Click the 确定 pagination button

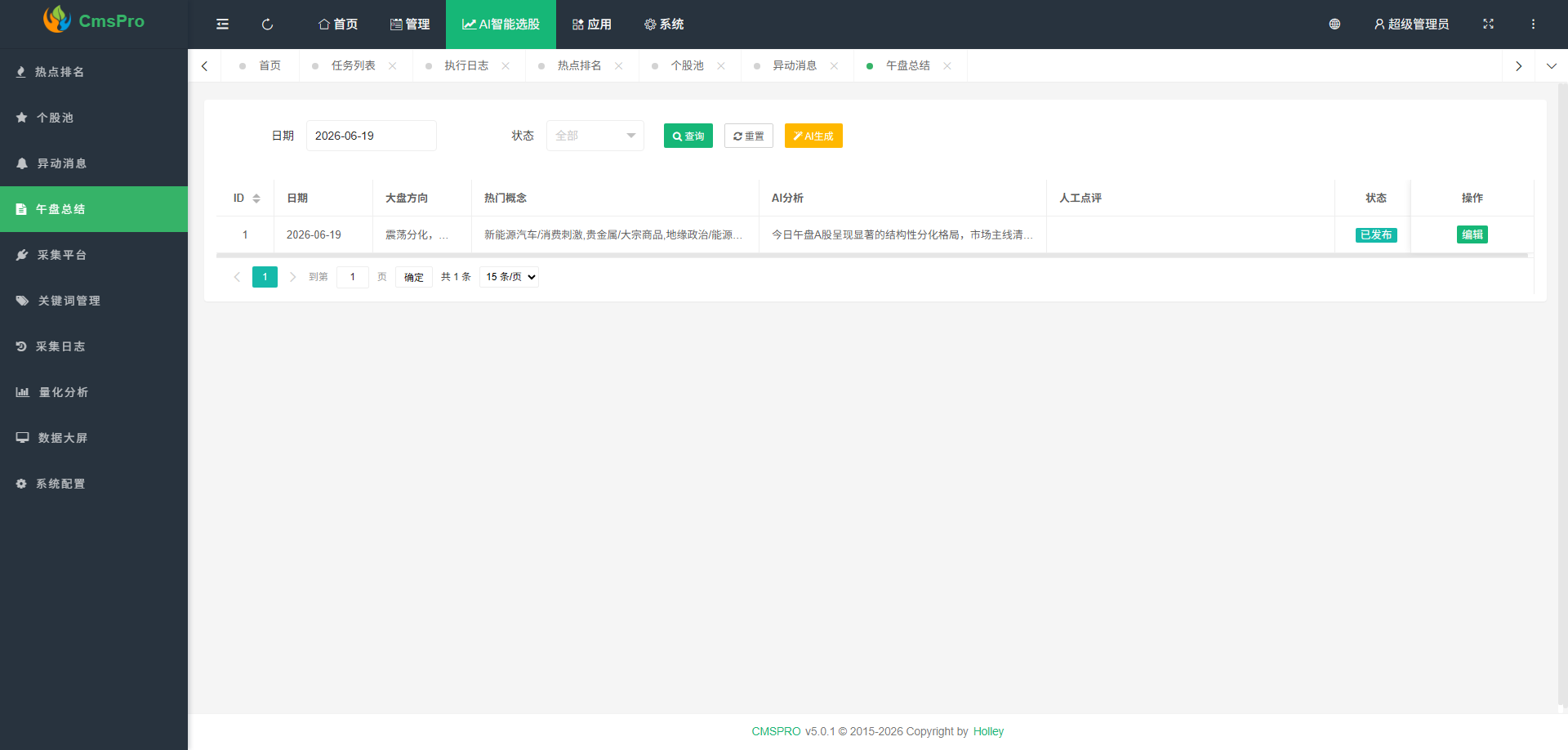[414, 277]
